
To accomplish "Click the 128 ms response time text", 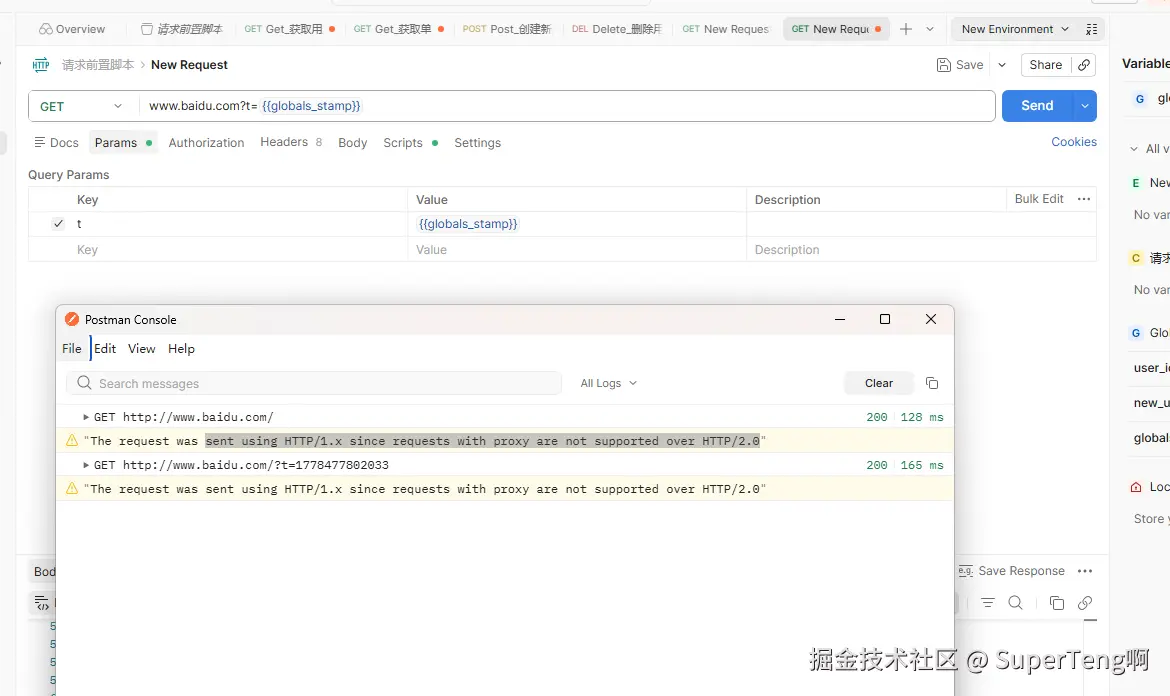I will pos(922,417).
